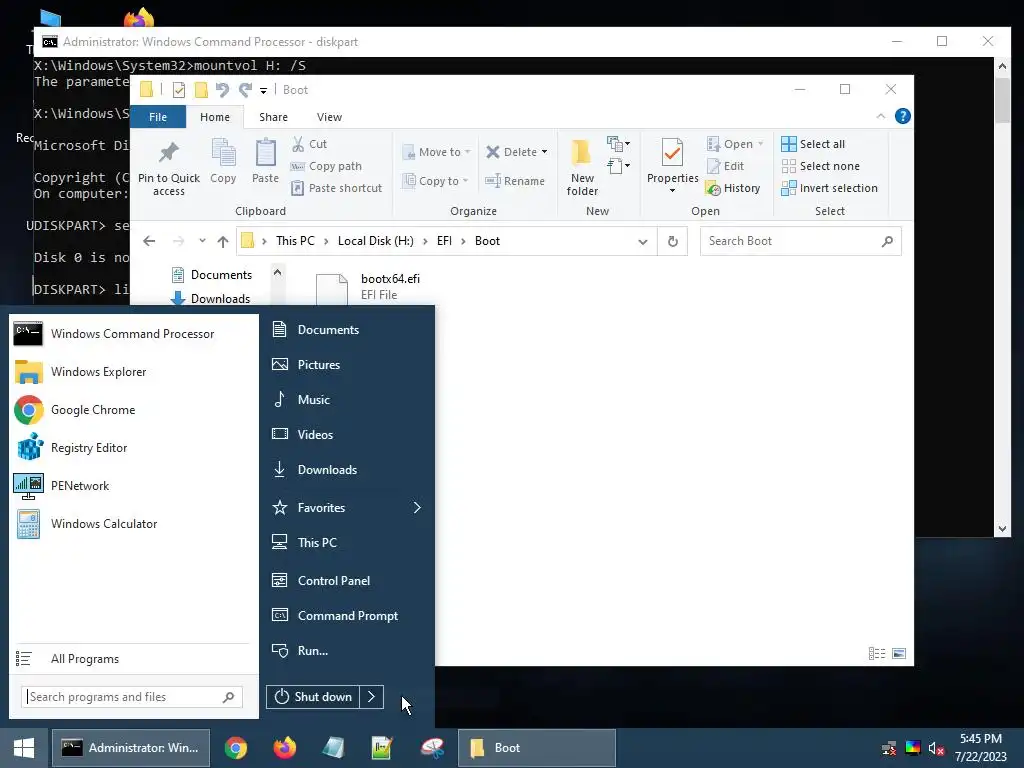Refresh the Boot folder view
The height and width of the screenshot is (768, 1024).
click(673, 241)
